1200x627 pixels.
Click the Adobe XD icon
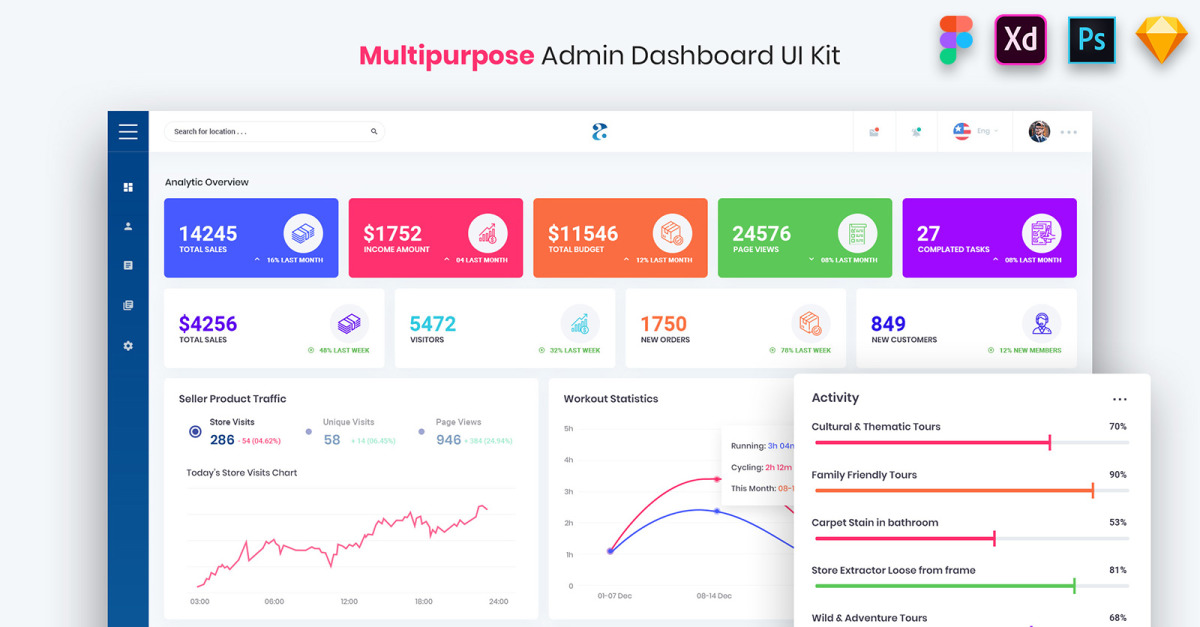(x=1020, y=41)
